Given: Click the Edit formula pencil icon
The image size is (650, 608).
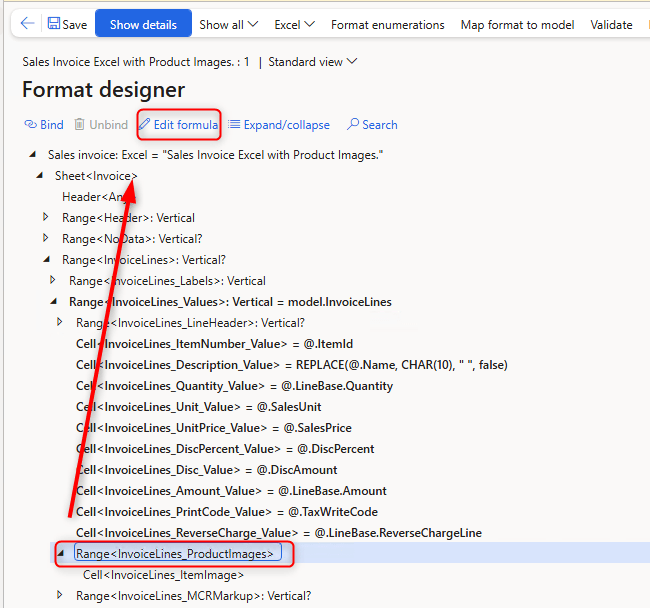Looking at the screenshot, I should pos(145,125).
